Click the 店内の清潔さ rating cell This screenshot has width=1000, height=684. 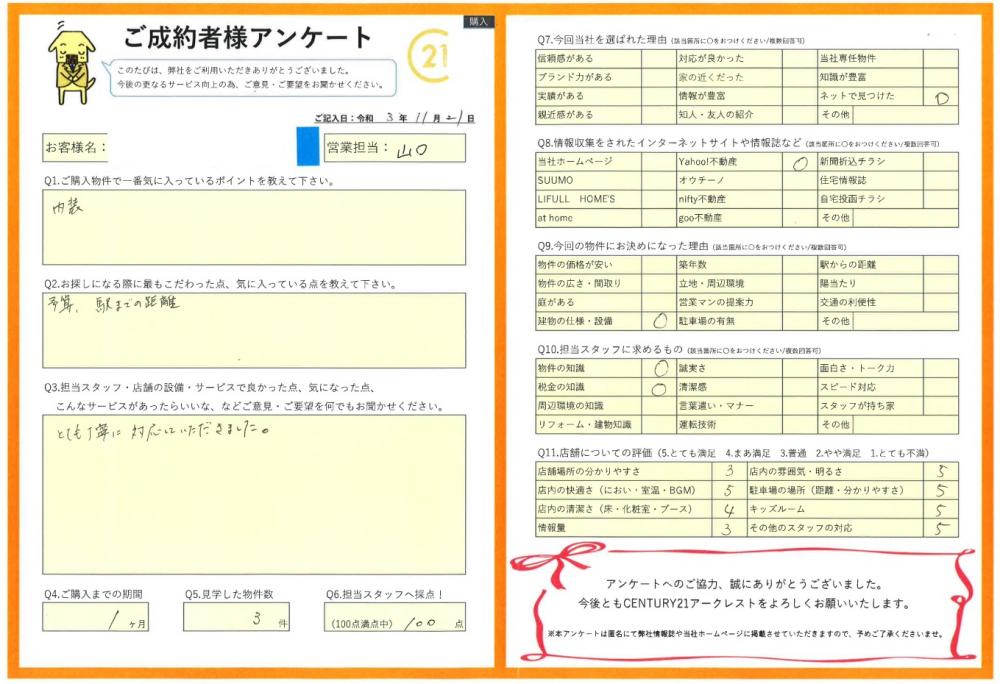(x=729, y=510)
